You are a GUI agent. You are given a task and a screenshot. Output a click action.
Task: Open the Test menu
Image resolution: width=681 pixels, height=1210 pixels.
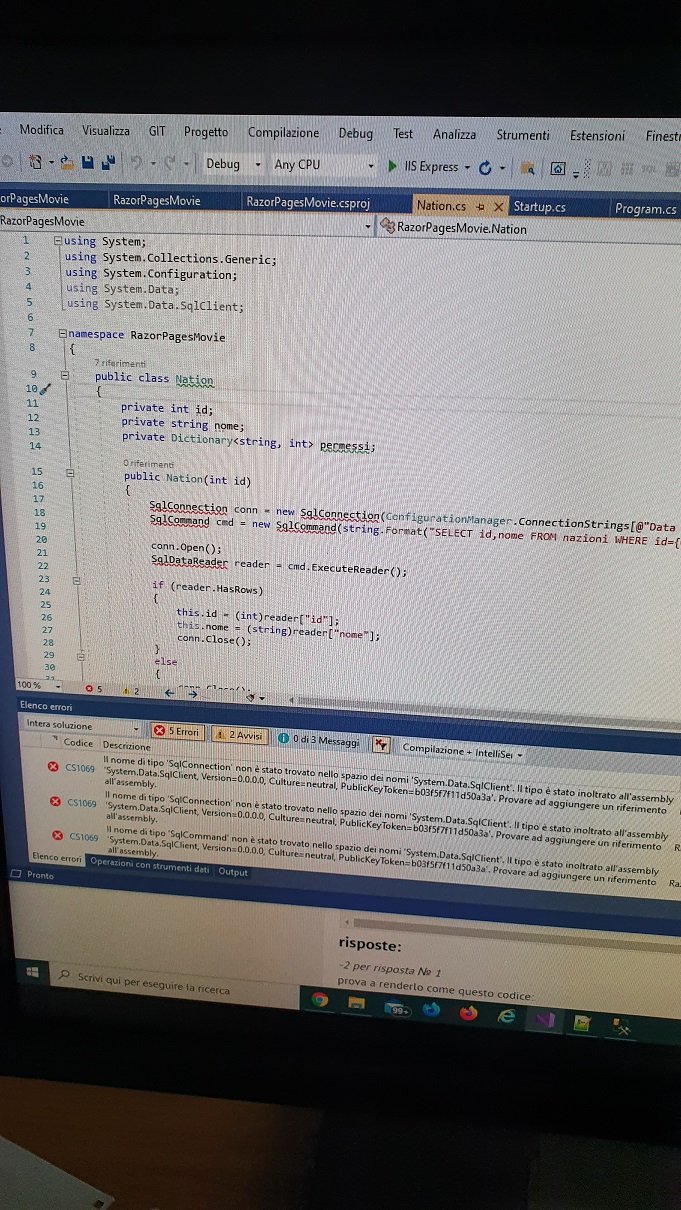click(x=403, y=133)
